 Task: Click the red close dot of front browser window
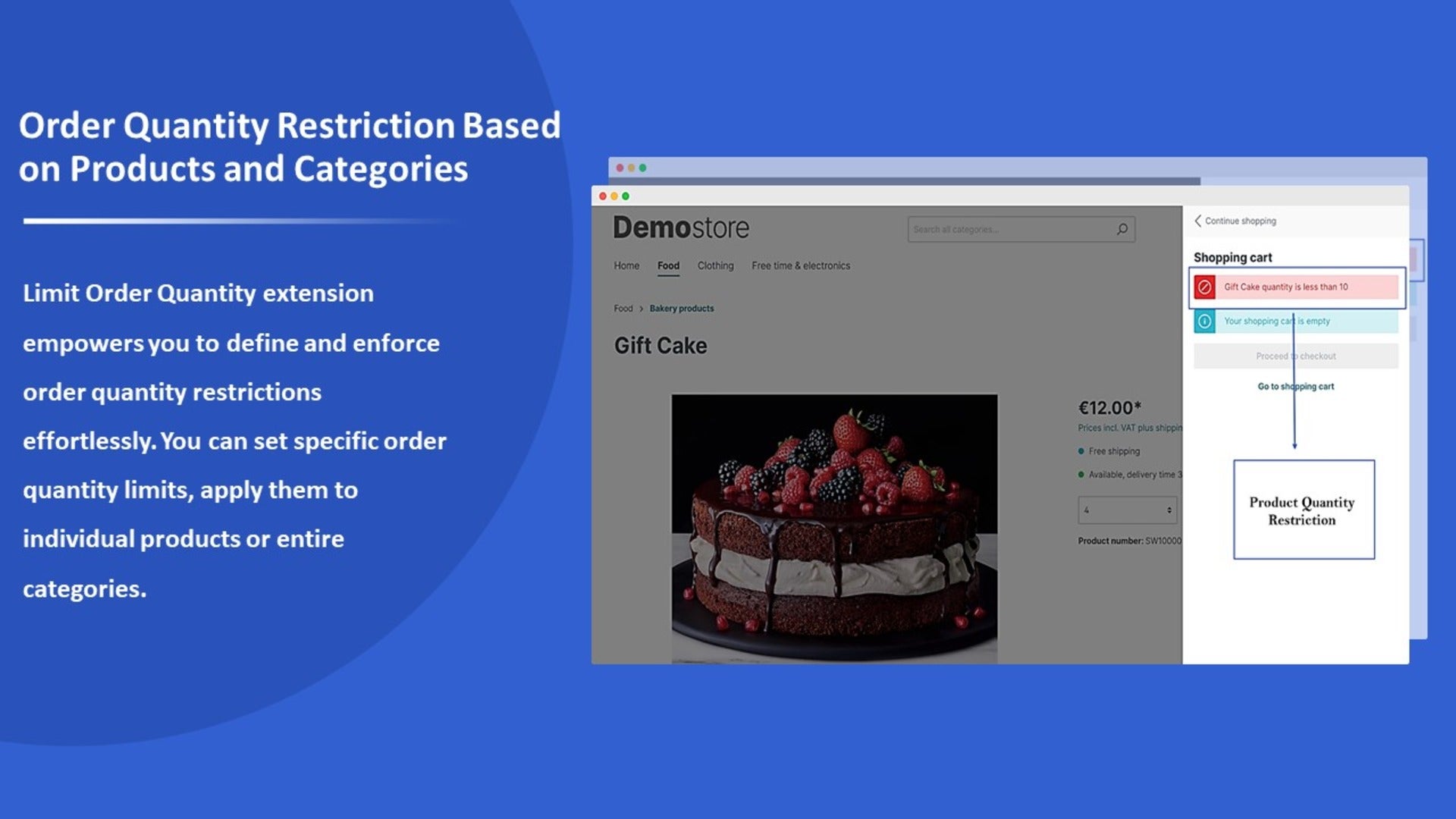click(603, 196)
